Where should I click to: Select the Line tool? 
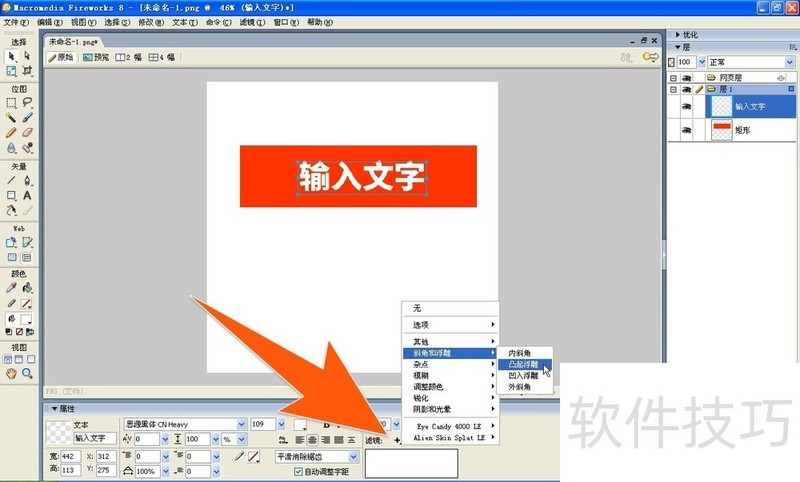click(x=11, y=180)
